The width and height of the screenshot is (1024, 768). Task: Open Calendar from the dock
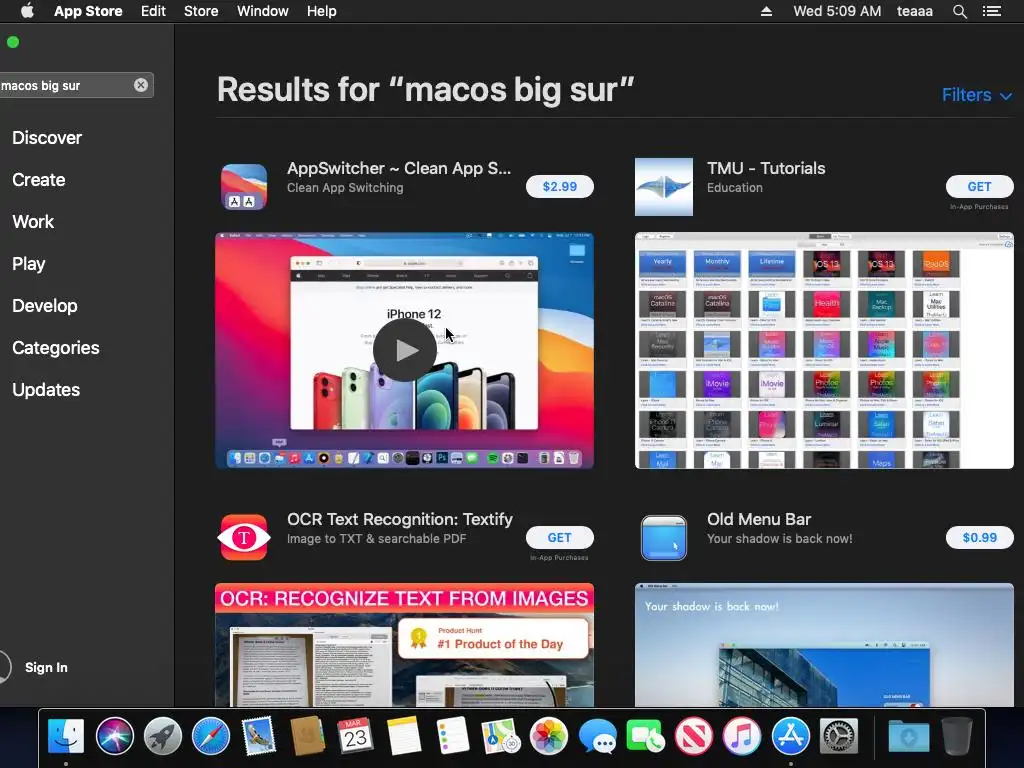pos(355,736)
